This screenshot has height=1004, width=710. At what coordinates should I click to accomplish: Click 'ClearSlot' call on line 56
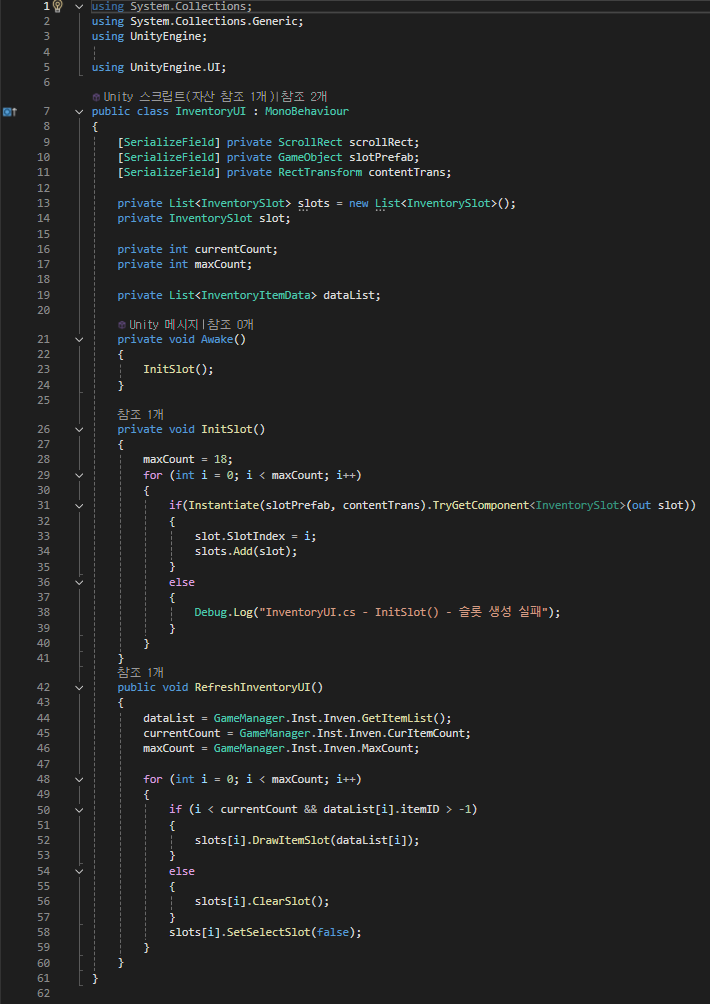pyautogui.click(x=281, y=902)
